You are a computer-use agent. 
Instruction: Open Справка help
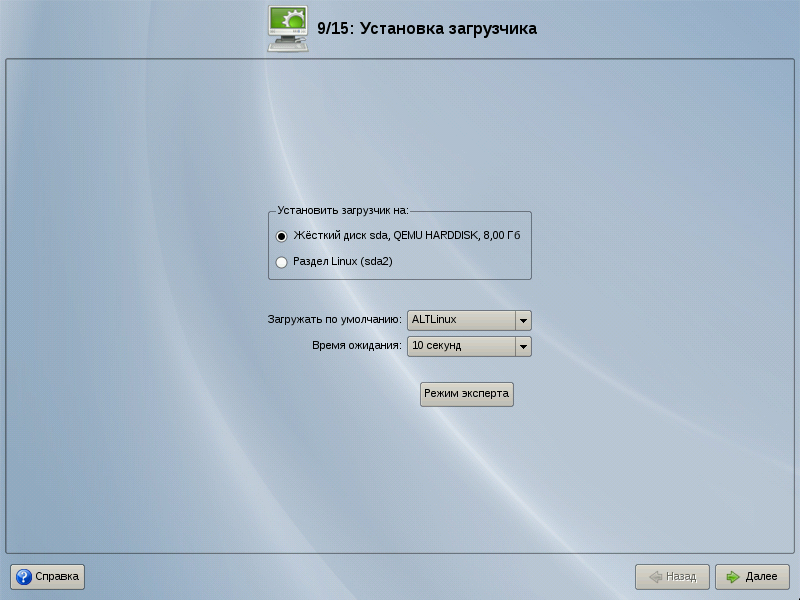[48, 577]
